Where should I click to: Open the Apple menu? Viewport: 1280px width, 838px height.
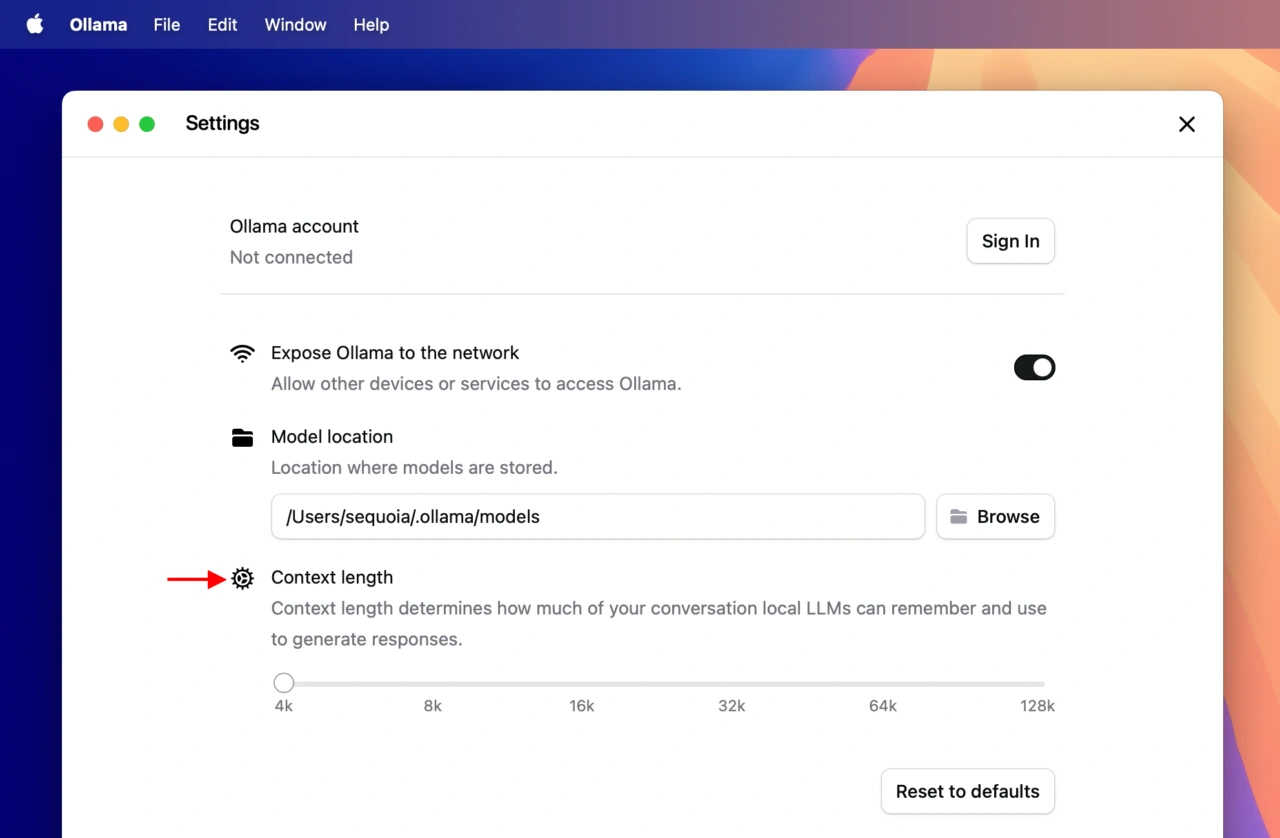pos(35,25)
